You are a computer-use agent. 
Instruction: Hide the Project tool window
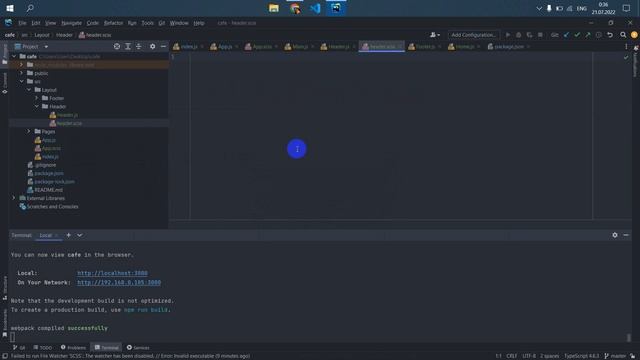(x=163, y=47)
